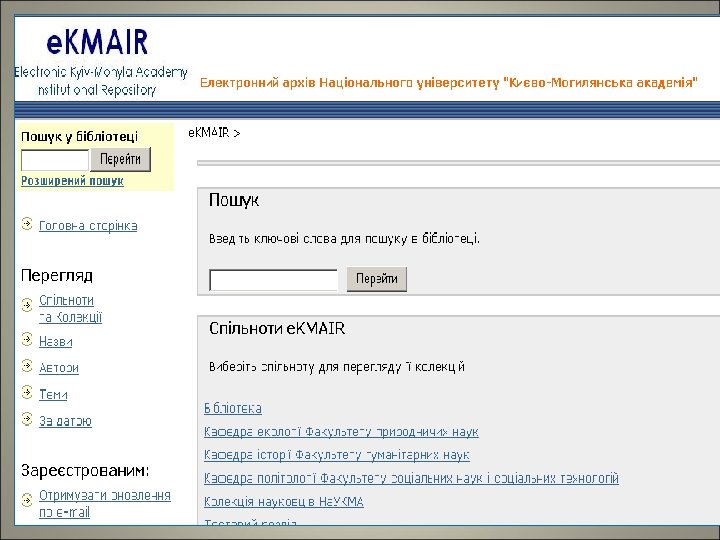Click the Пошук у бібліотеці label
Screen dimensions: 720x540
point(79,137)
